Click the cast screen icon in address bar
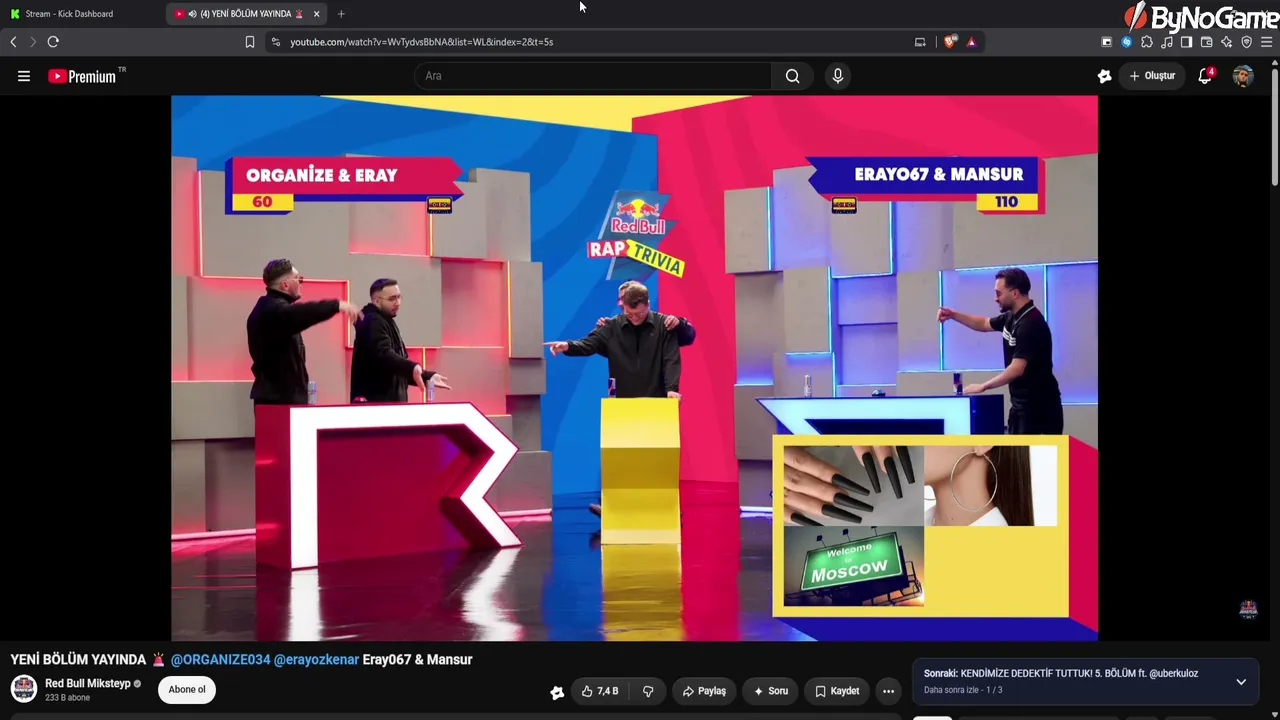 920,42
